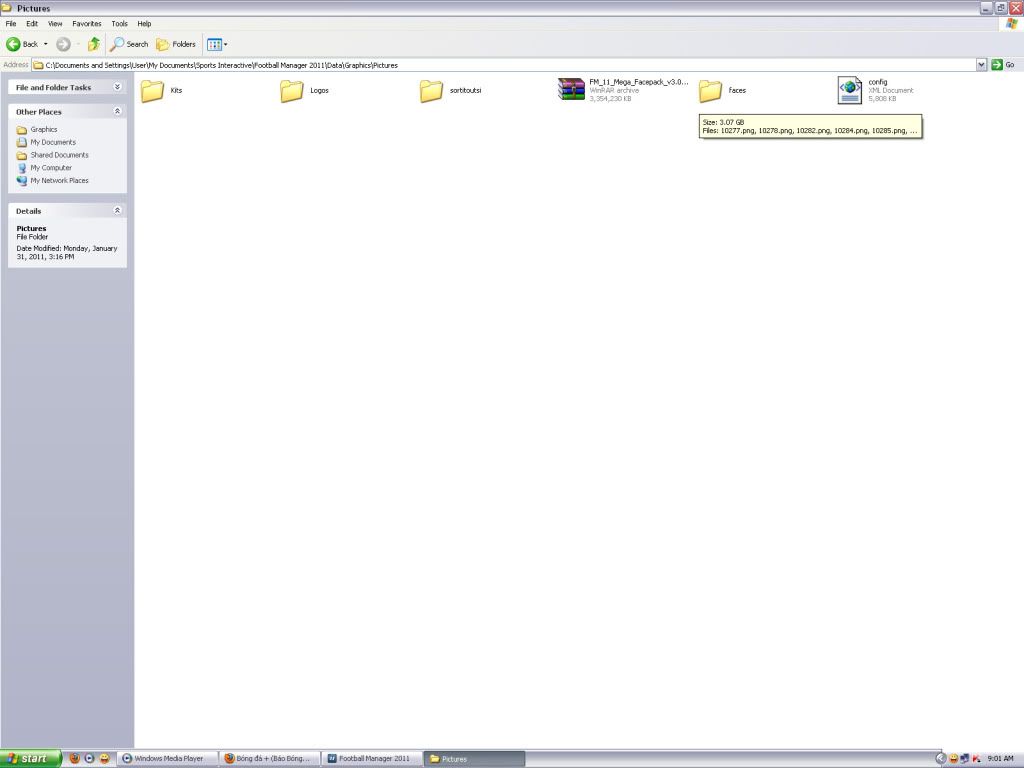Open the File menu
The image size is (1024, 768).
11,24
